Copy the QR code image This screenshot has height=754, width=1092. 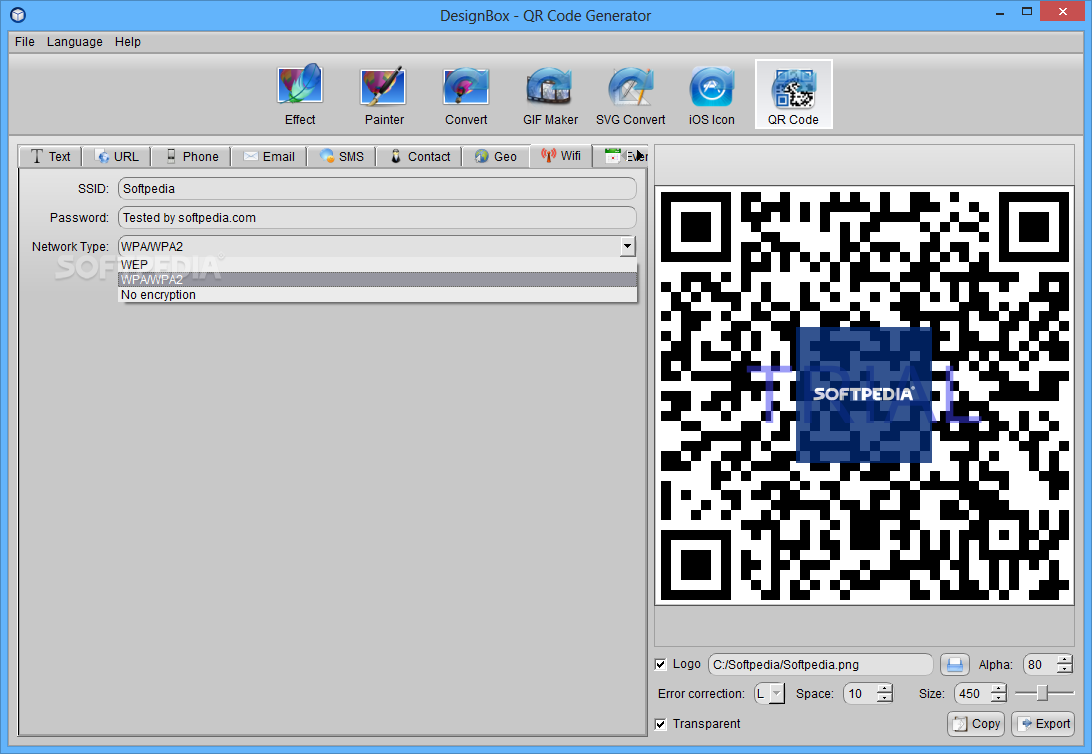coord(976,724)
